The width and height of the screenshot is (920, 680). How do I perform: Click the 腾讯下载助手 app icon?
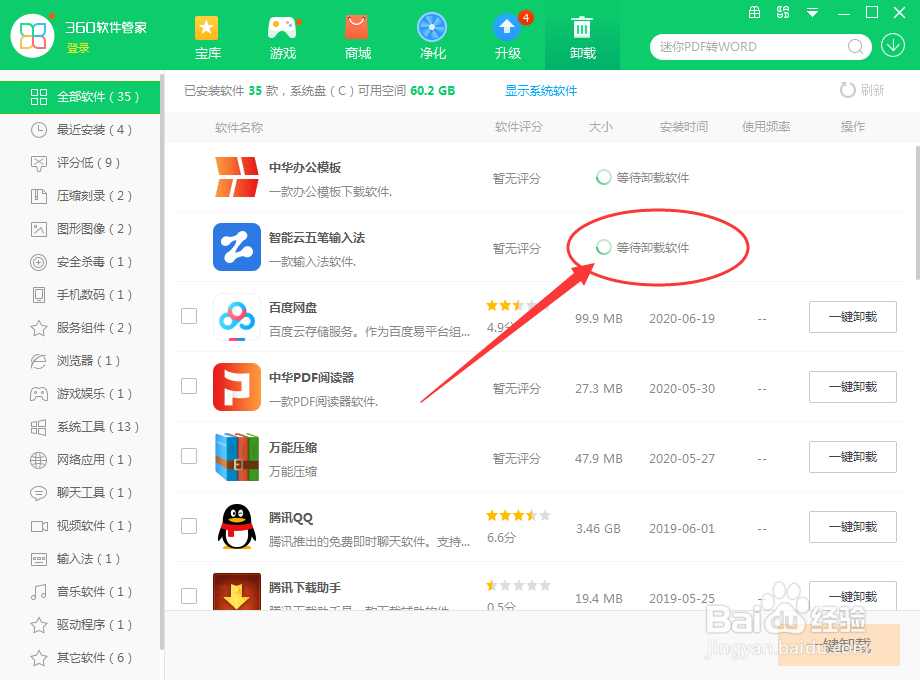(236, 591)
